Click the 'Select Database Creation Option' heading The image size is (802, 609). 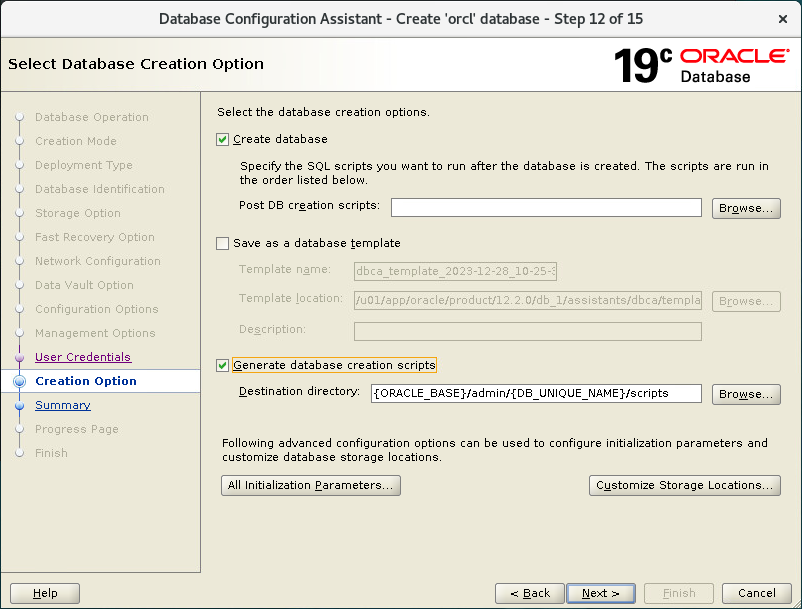click(x=136, y=64)
